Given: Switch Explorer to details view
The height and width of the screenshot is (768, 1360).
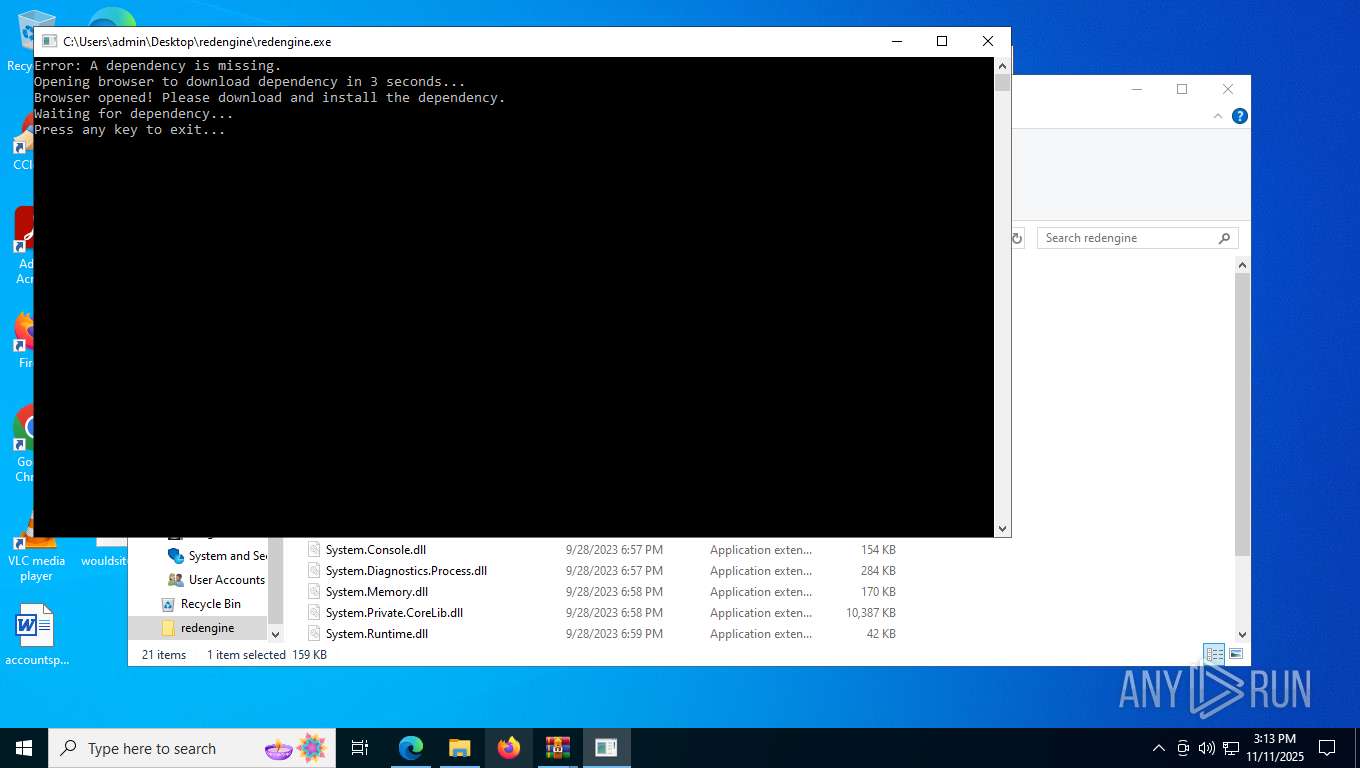Looking at the screenshot, I should coord(1215,654).
